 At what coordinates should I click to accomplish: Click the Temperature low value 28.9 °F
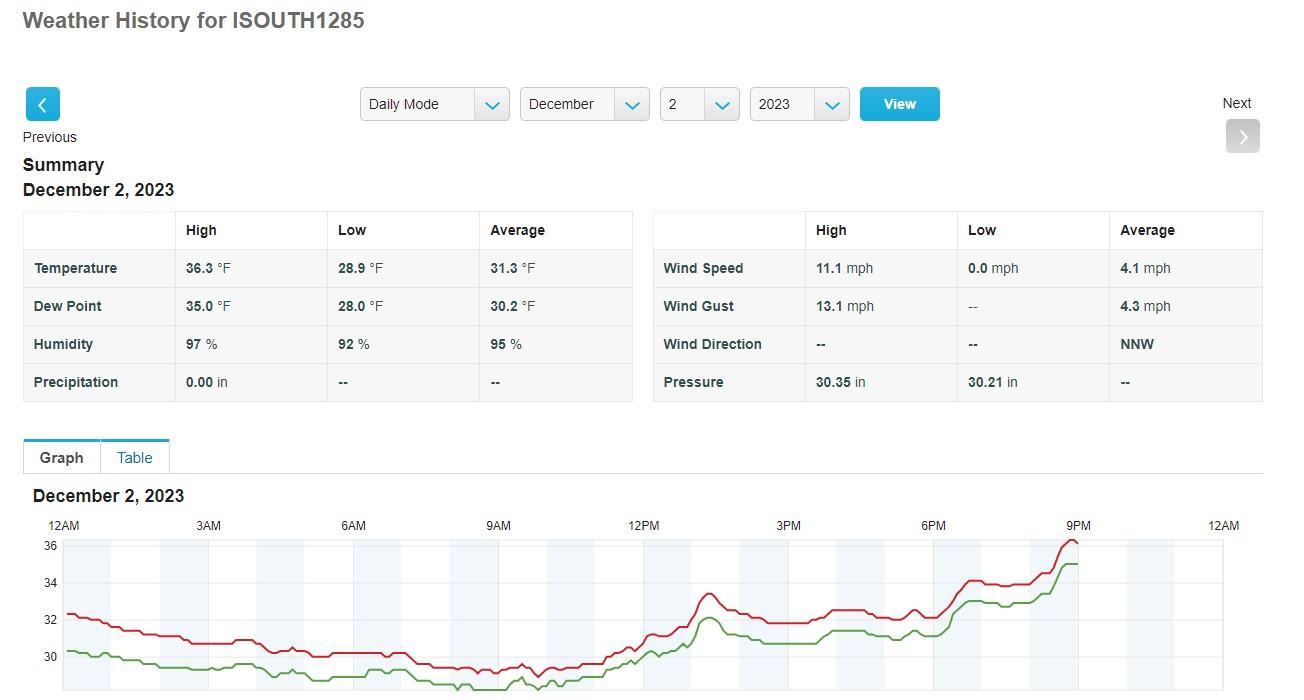(x=360, y=268)
